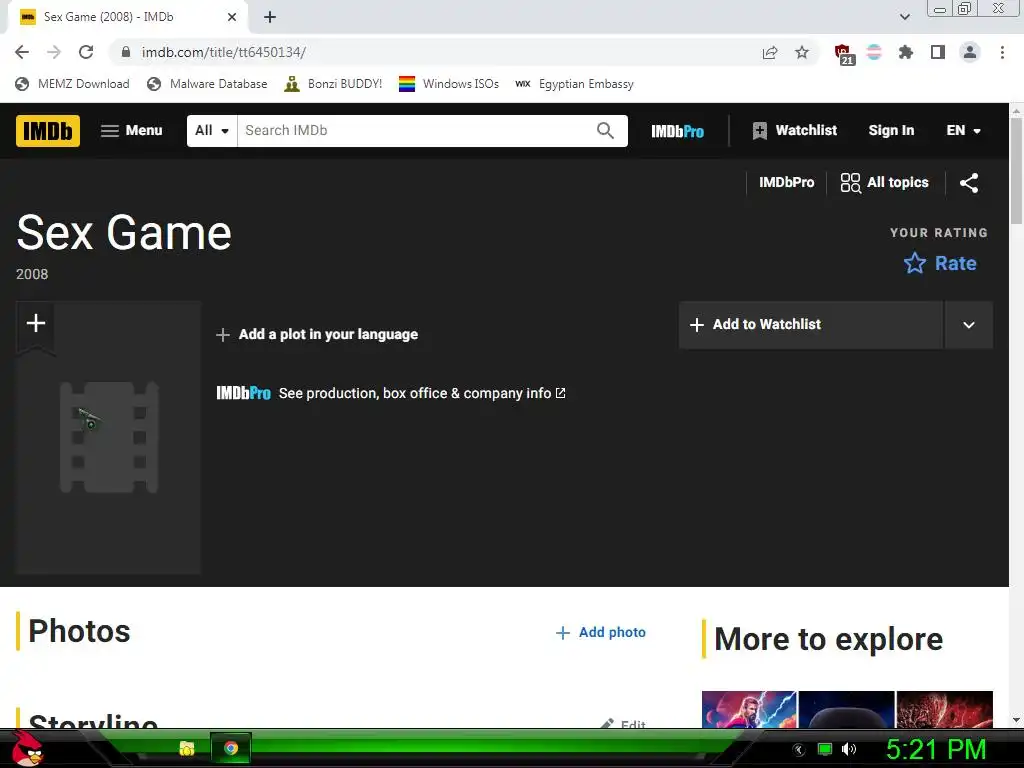Image resolution: width=1024 pixels, height=768 pixels.
Task: Open All topics
Action: pos(884,183)
